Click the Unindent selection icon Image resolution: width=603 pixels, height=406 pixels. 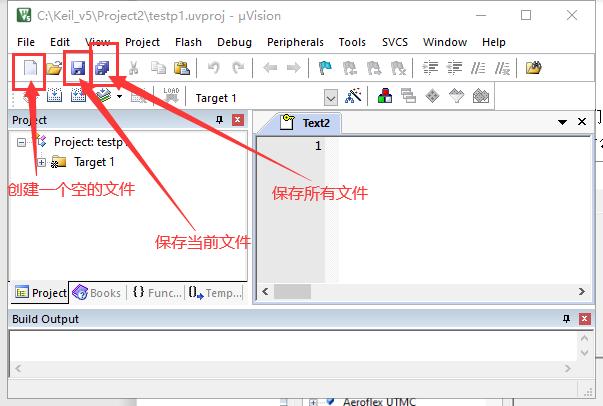[x=454, y=68]
